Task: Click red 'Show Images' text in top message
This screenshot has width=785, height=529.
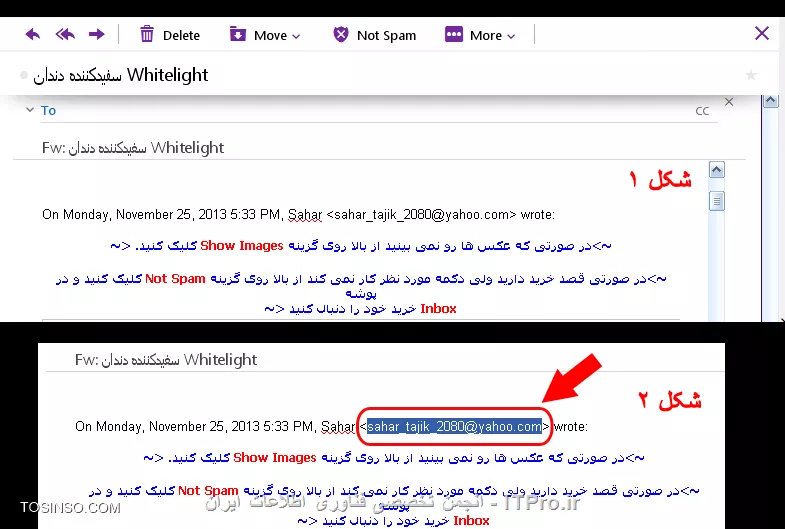Action: [x=242, y=246]
